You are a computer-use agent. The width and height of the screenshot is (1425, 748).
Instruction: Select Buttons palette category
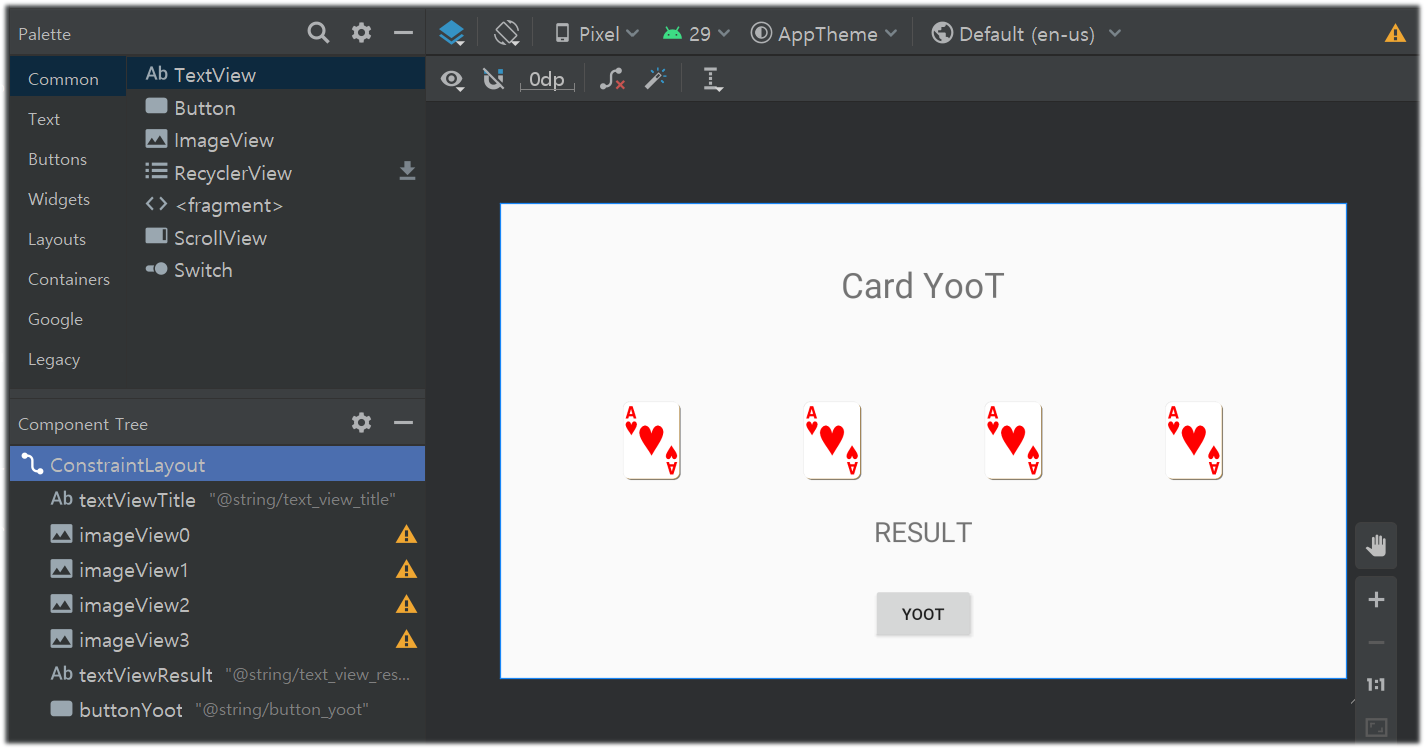pyautogui.click(x=68, y=159)
